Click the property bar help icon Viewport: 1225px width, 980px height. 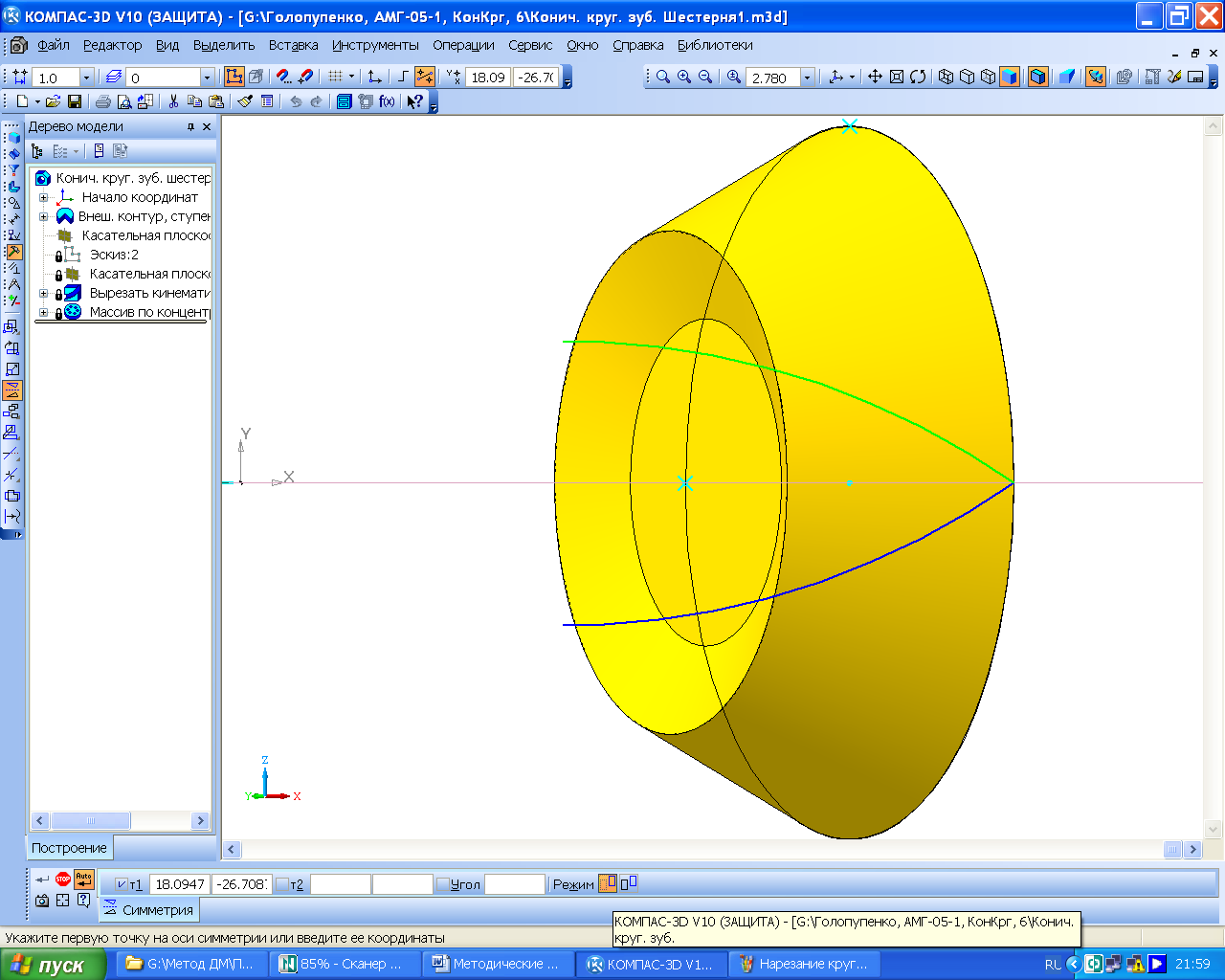(x=83, y=900)
